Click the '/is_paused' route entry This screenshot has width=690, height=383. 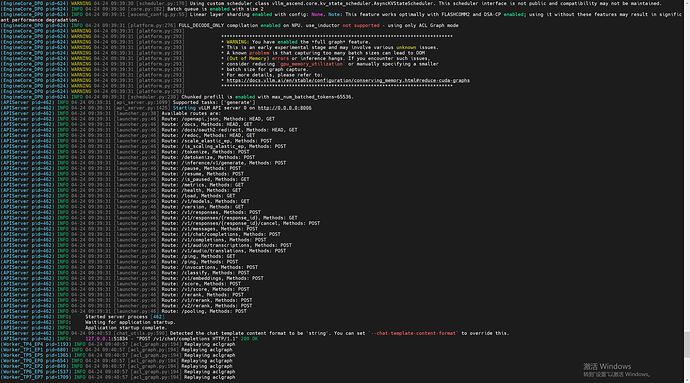click(206, 179)
